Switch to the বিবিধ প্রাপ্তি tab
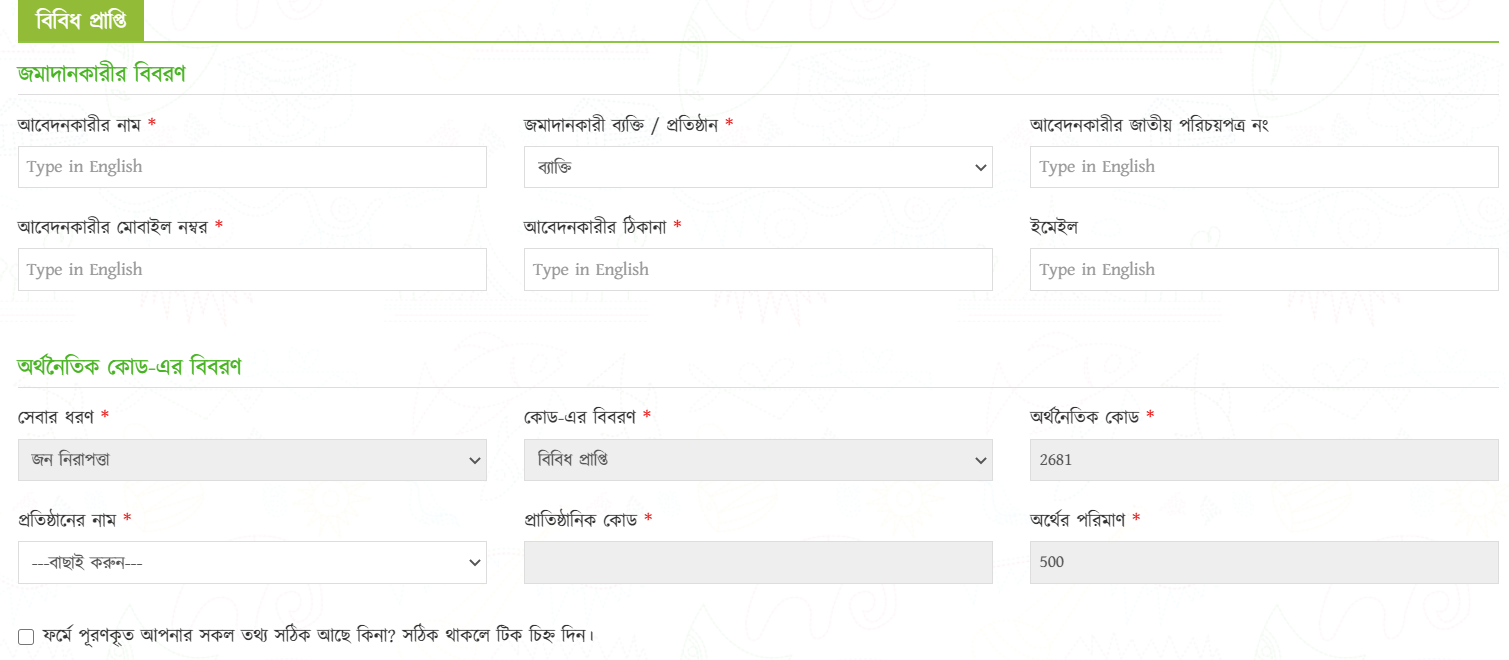Viewport: 1509px width, 660px height. click(80, 20)
